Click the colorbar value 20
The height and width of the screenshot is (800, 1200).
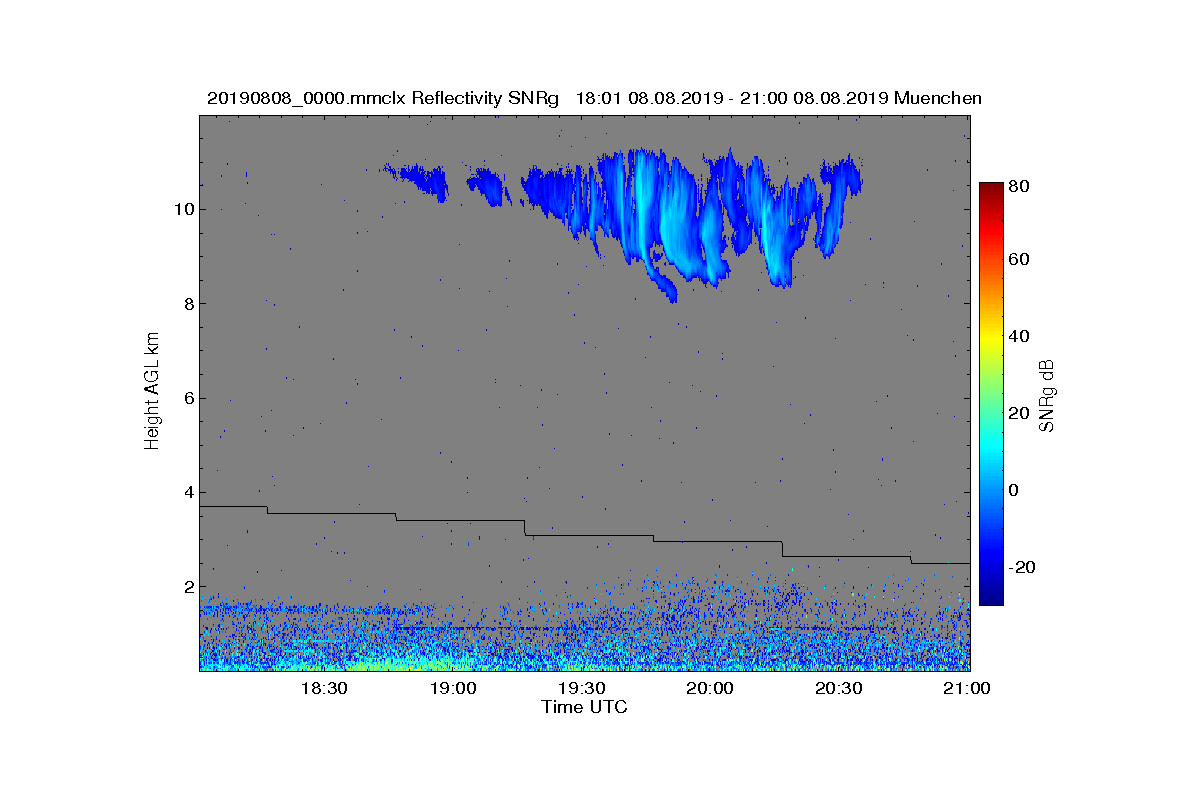click(x=1020, y=413)
